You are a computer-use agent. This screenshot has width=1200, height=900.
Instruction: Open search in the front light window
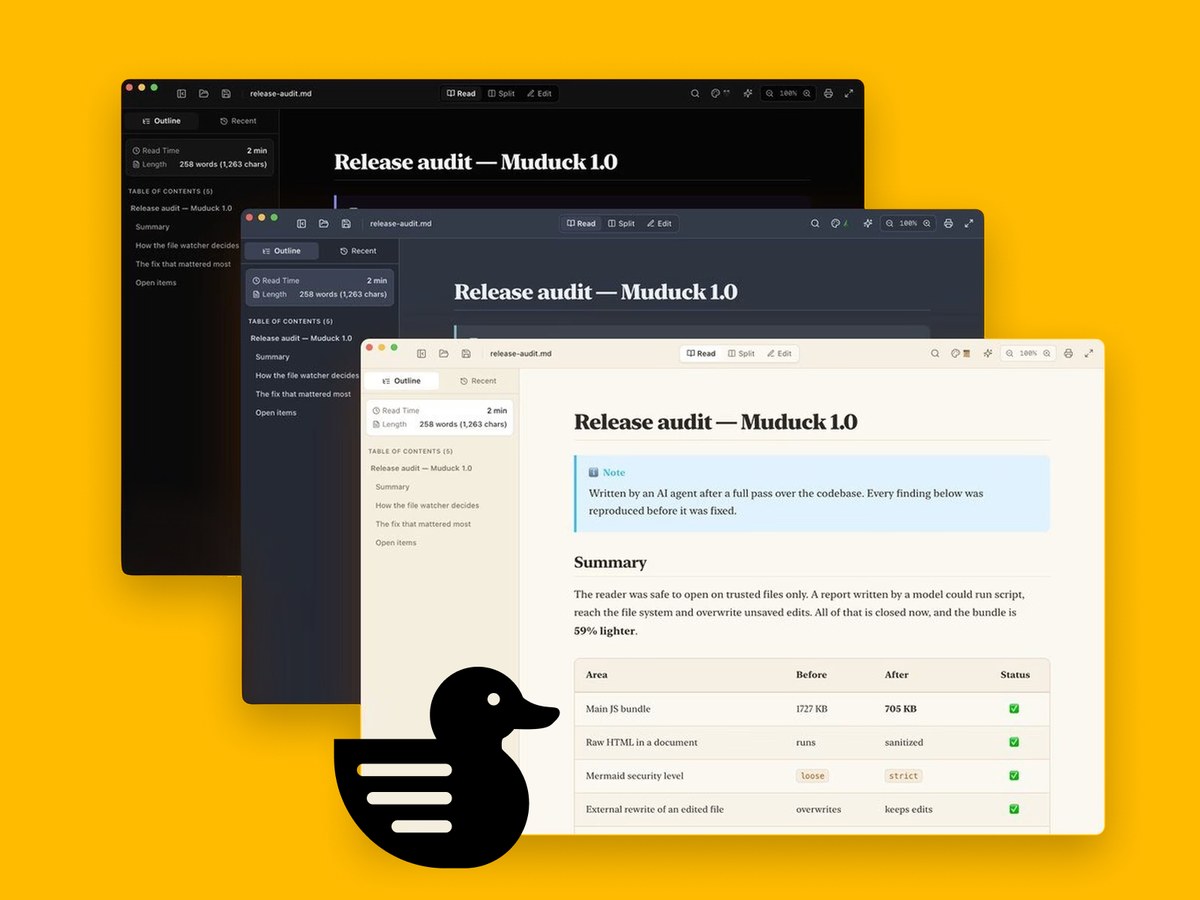935,353
